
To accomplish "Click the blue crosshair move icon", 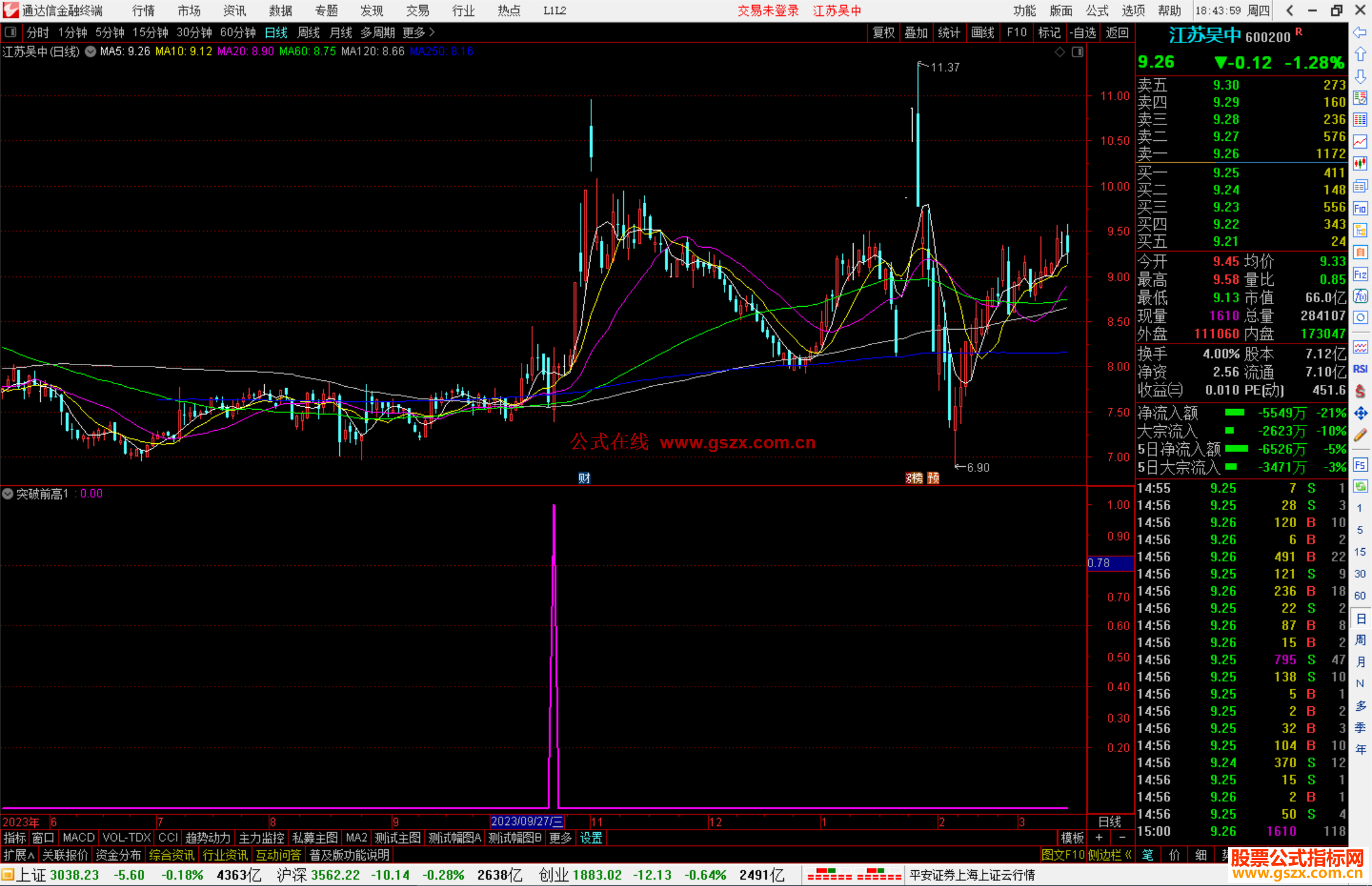I will (1360, 413).
